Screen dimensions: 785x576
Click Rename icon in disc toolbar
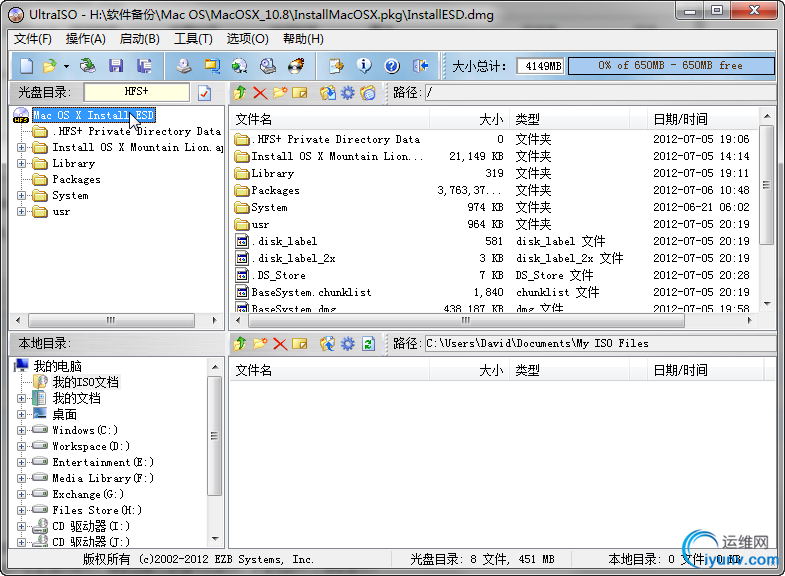[x=299, y=93]
